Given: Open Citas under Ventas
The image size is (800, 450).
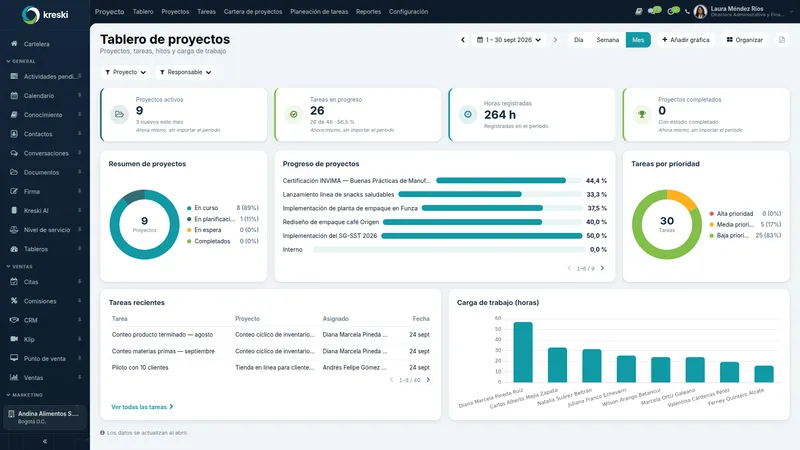Looking at the screenshot, I should [31, 282].
